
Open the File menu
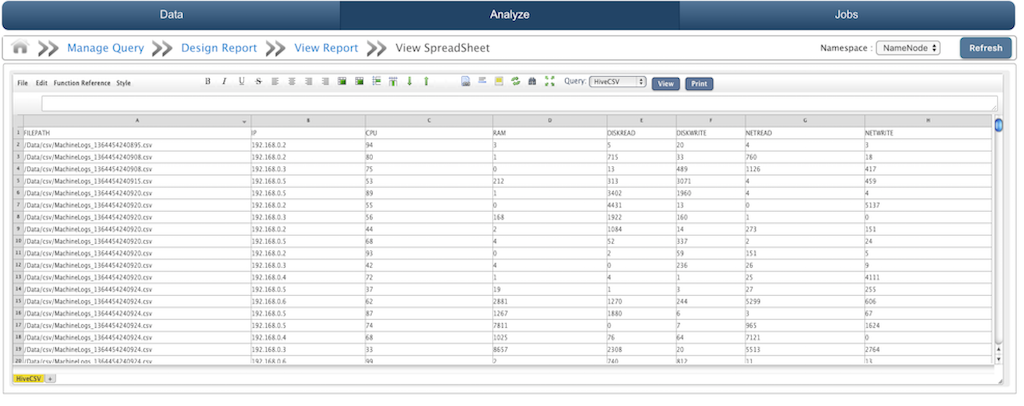(23, 84)
